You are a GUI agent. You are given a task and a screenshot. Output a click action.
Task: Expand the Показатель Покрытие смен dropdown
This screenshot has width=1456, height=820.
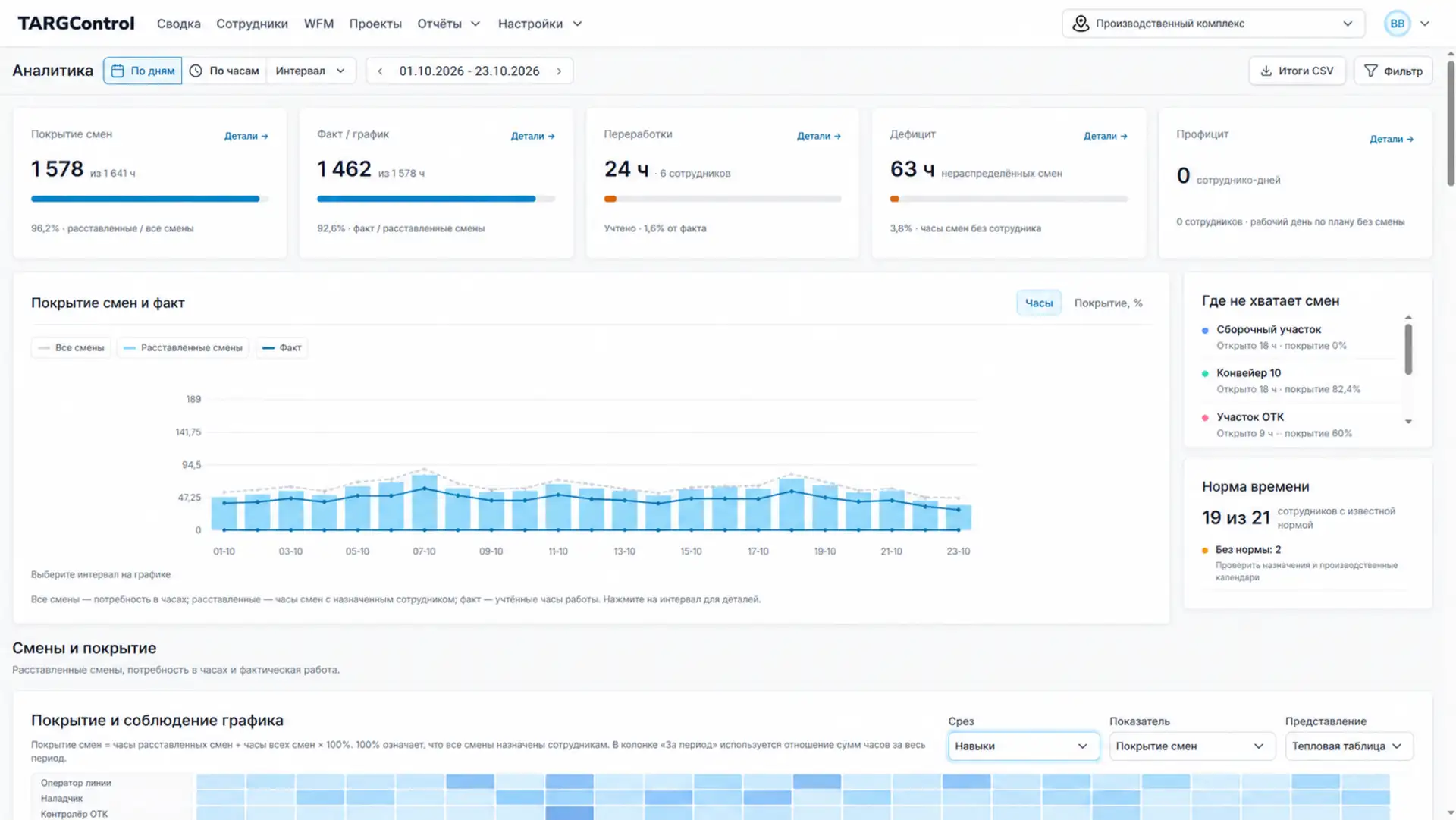(x=1190, y=746)
